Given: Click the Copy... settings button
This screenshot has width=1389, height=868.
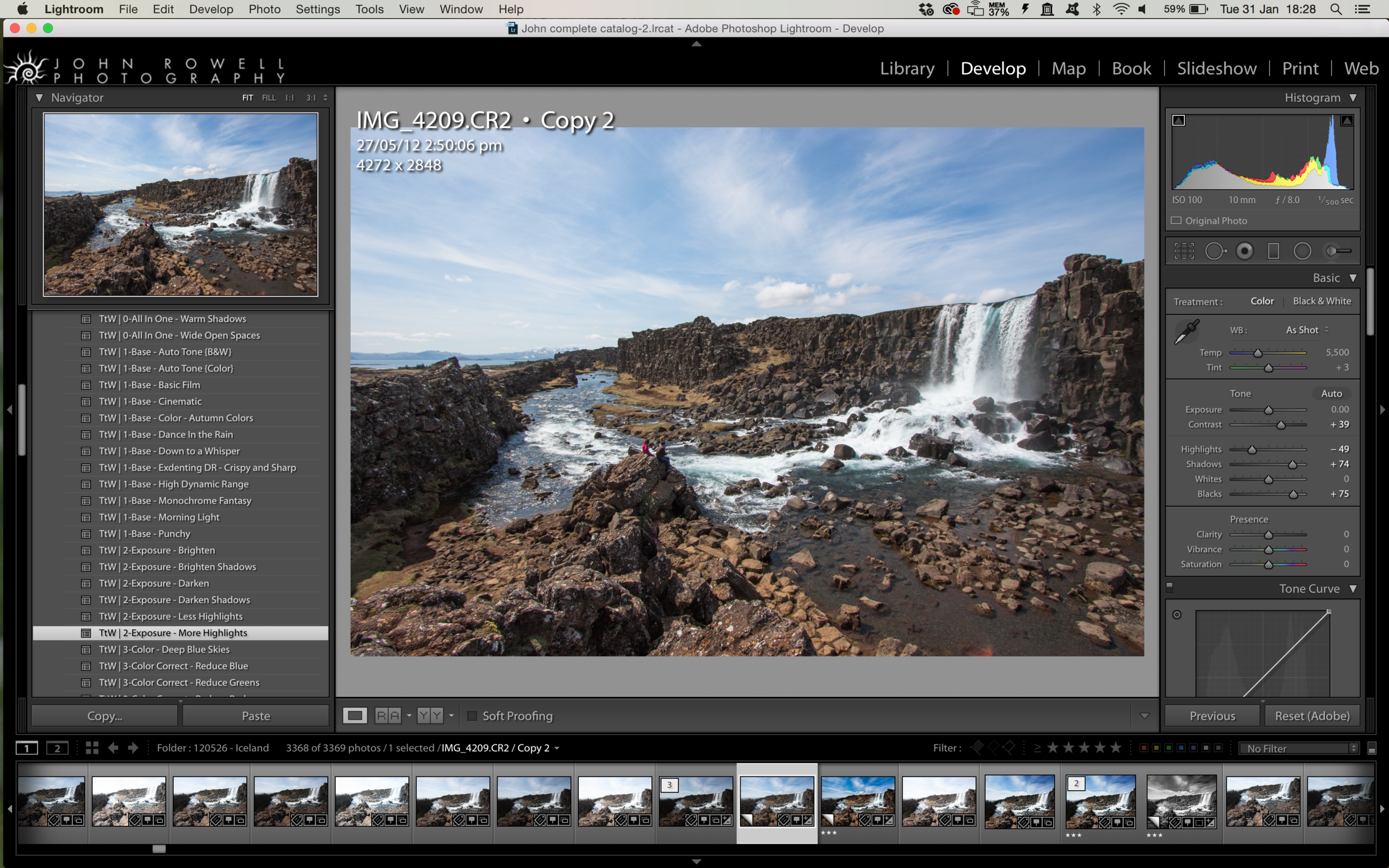Looking at the screenshot, I should click(x=104, y=716).
